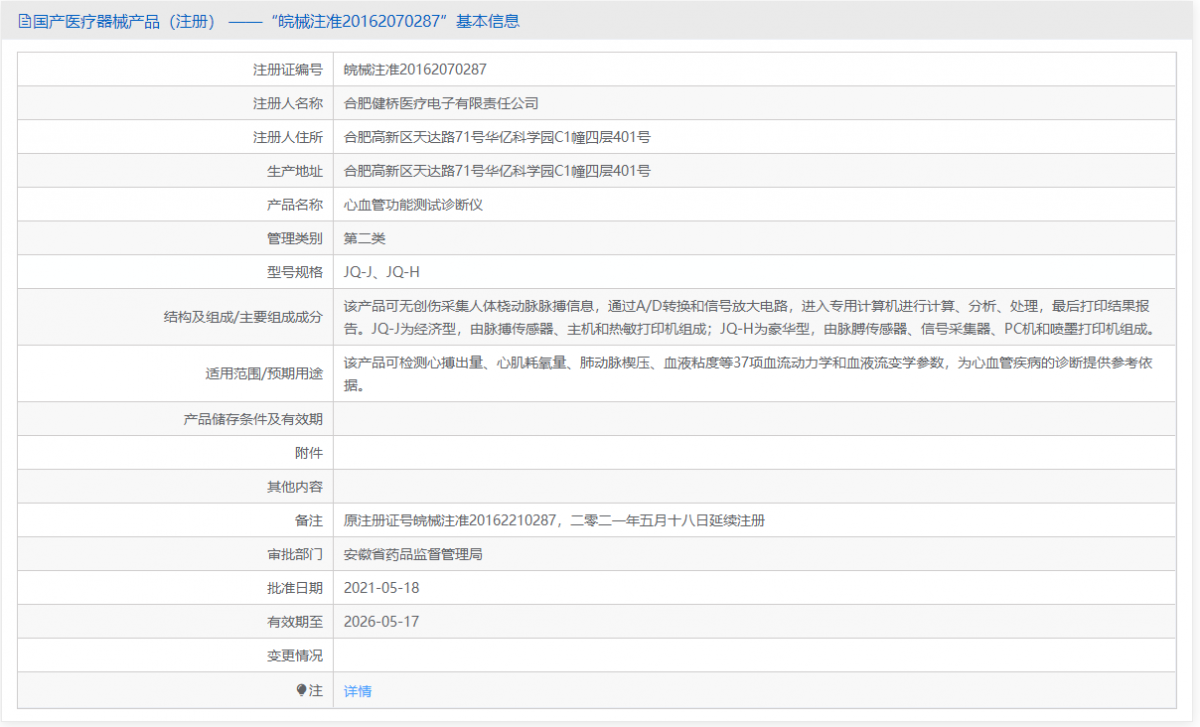This screenshot has height=727, width=1200.
Task: Select registration number 皖械注准20162070287 value
Action: coord(415,70)
